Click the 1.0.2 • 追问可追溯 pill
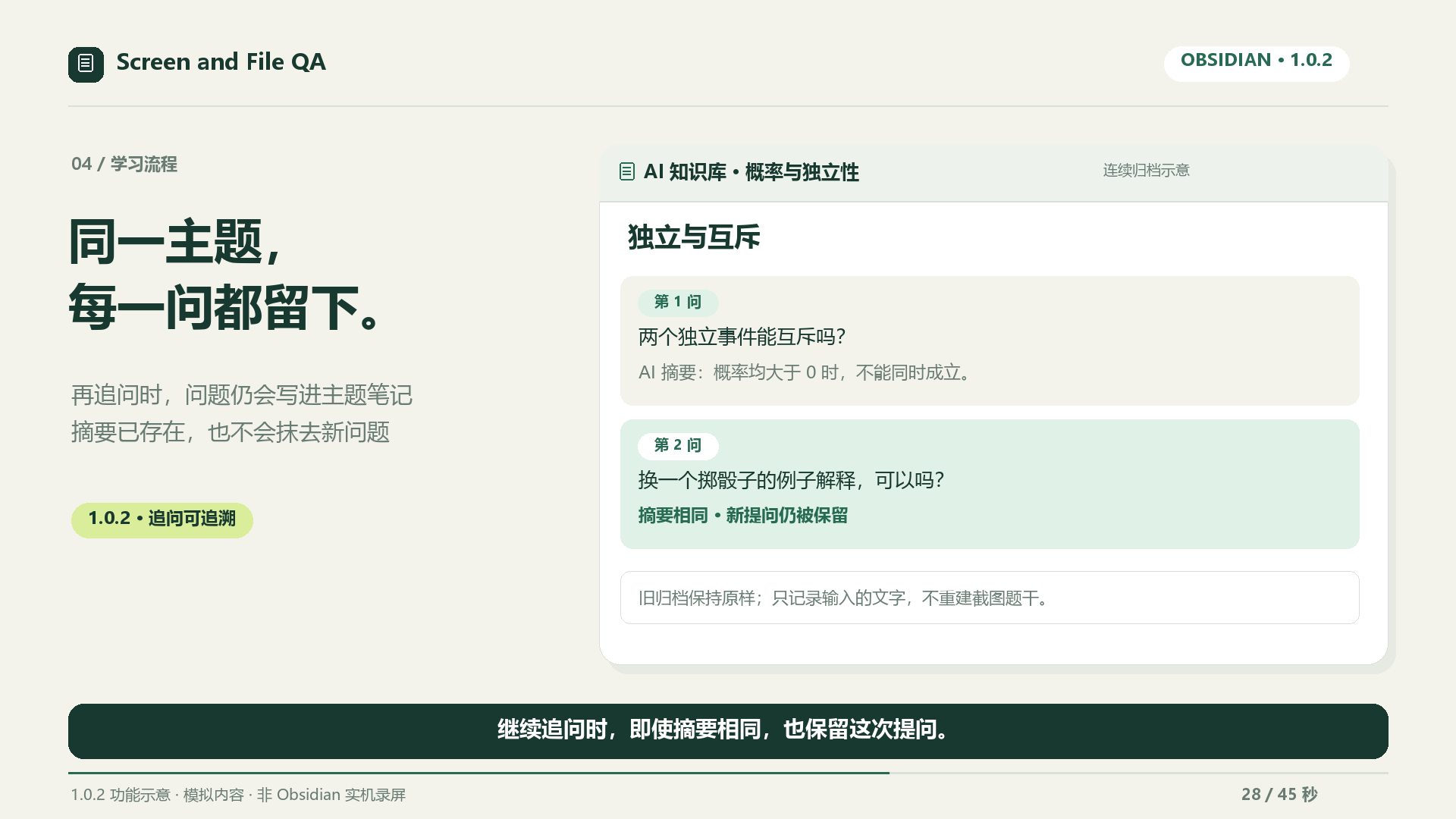1456x819 pixels. (162, 519)
